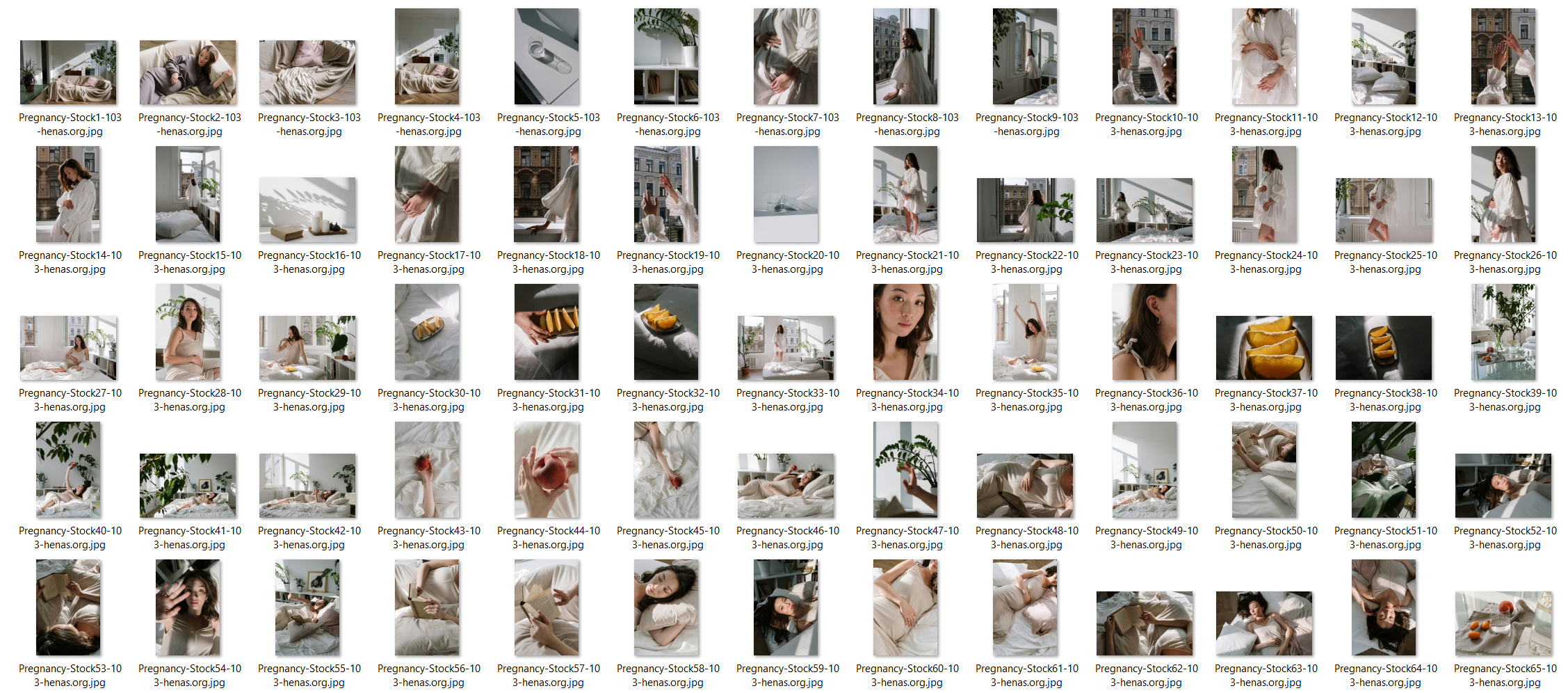
Task: Click the Pregnancy-Stock5 glass photo thumbnail
Action: click(x=547, y=56)
